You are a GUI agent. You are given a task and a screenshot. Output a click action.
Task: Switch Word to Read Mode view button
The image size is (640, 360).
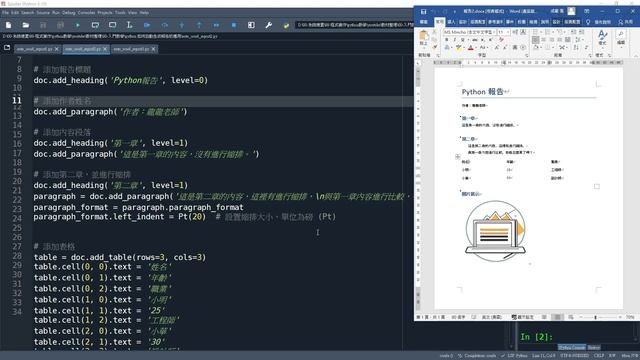tap(544, 317)
